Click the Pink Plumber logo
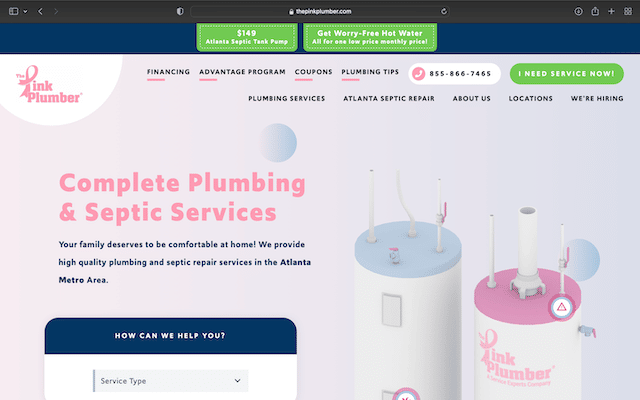 pos(49,84)
